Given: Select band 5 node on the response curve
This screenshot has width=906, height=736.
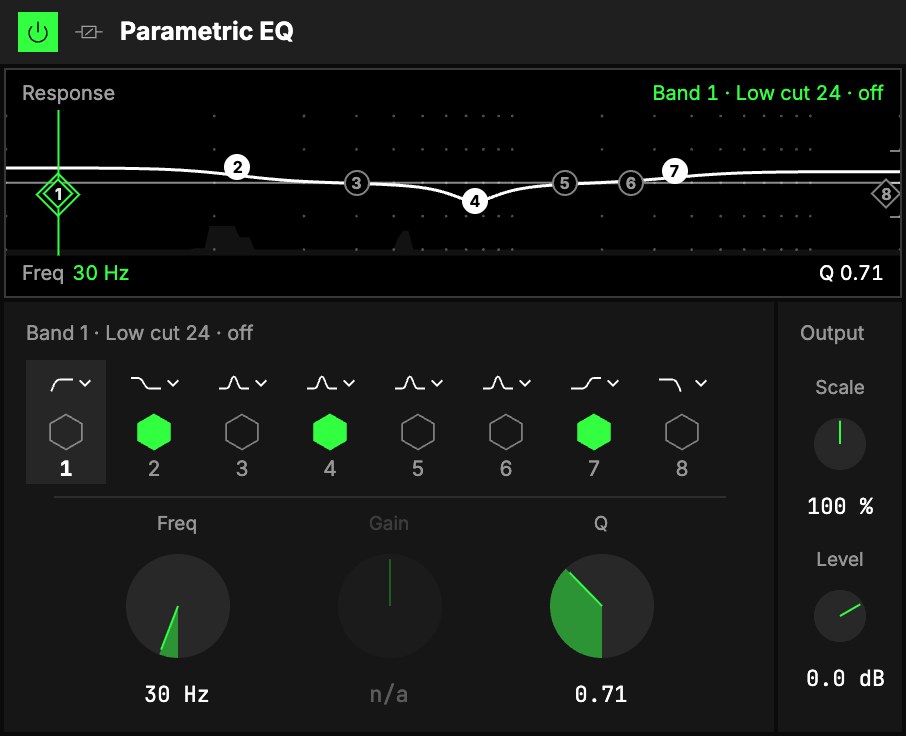Looking at the screenshot, I should tap(565, 183).
